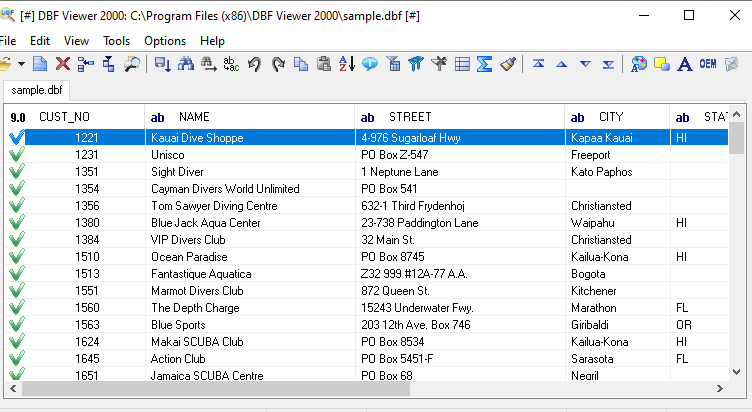Click the brush clean-up icon
Screen dimensions: 752x412
coord(508,64)
